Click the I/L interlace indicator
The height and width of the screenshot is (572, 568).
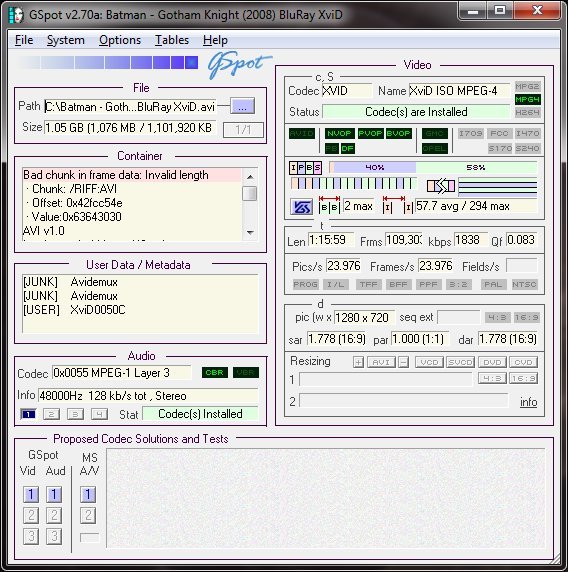(336, 284)
